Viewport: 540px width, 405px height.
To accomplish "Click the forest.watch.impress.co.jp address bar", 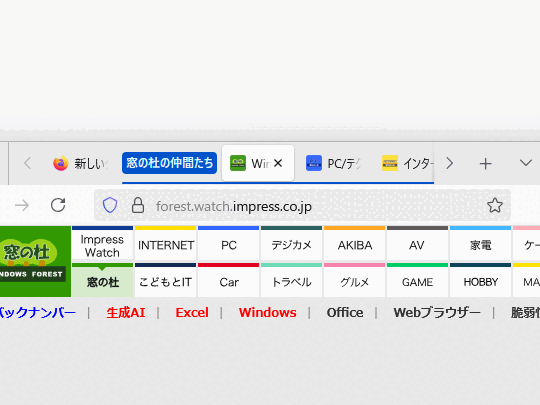I will (302, 205).
